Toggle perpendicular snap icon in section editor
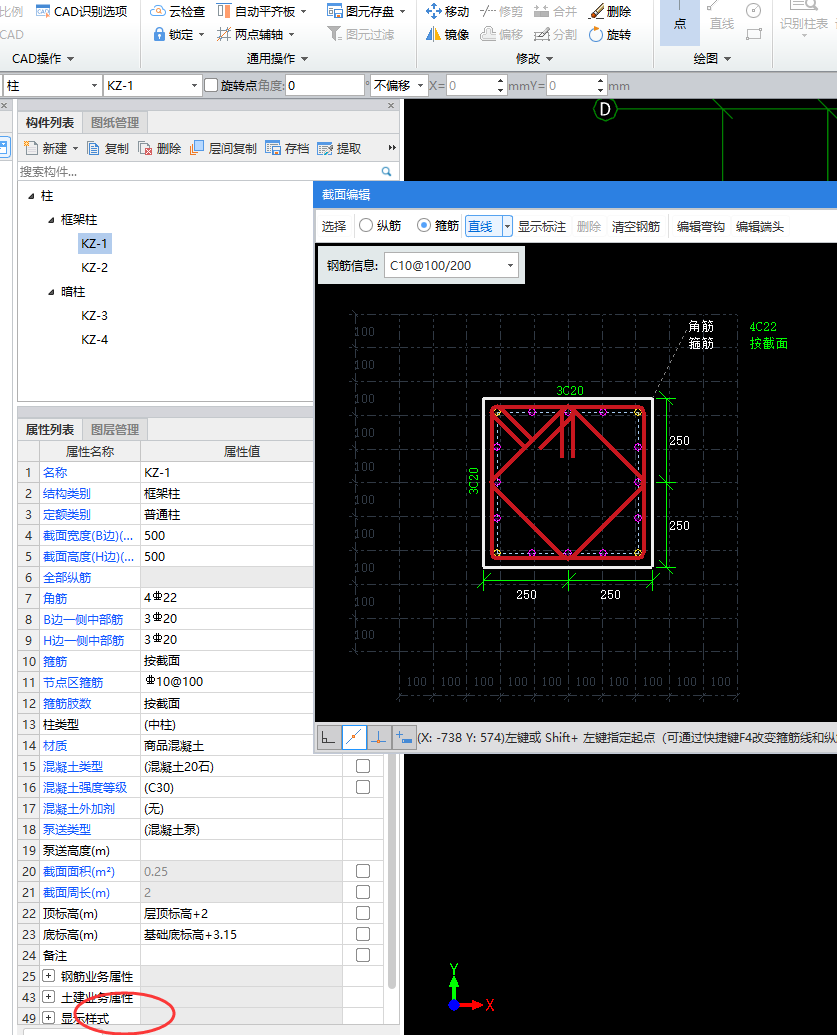This screenshot has height=1035, width=837. point(379,737)
